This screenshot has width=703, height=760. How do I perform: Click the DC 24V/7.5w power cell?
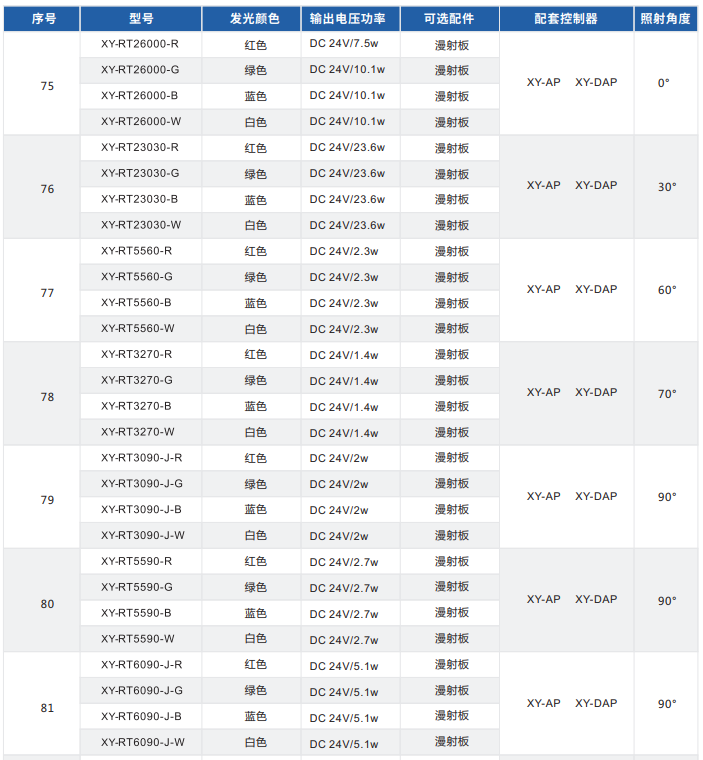pos(345,44)
